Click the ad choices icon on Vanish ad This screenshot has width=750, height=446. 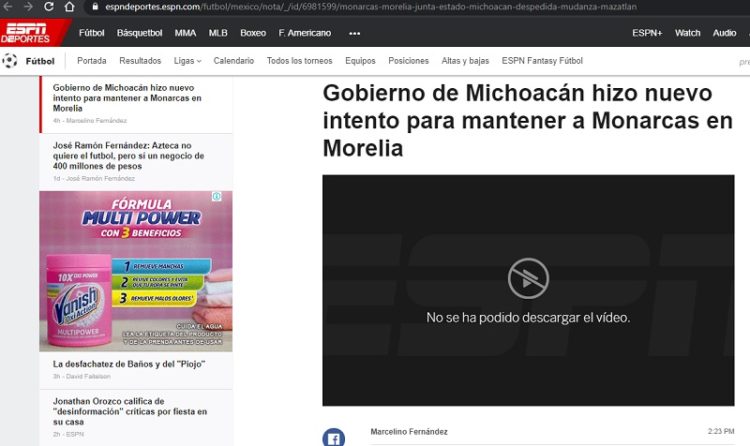pos(217,196)
